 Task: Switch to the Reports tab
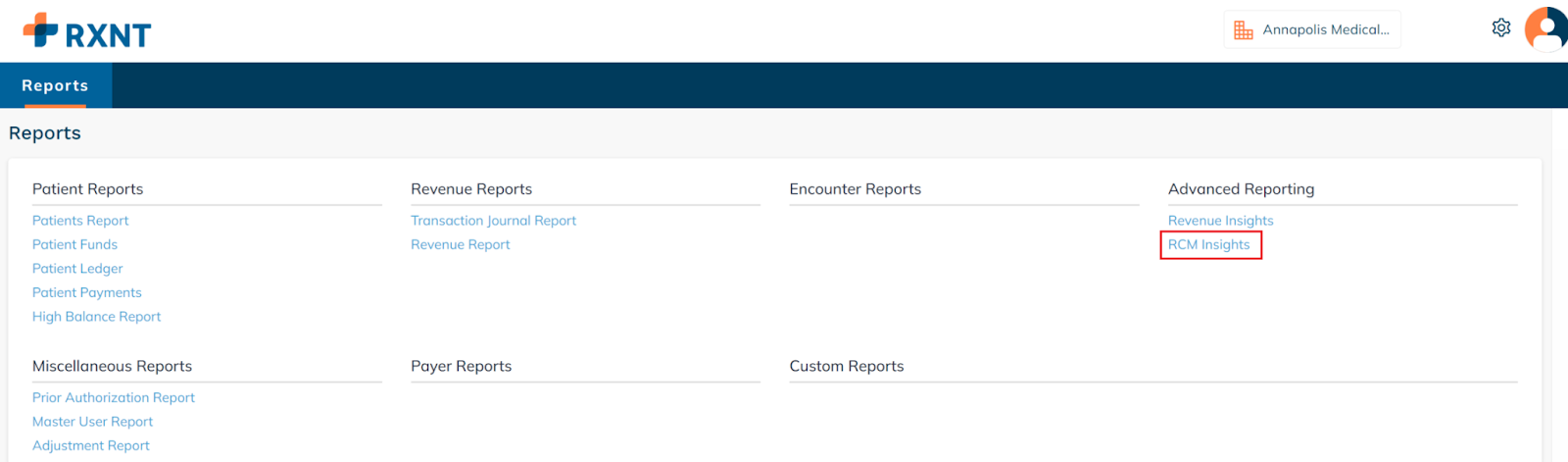click(x=55, y=86)
